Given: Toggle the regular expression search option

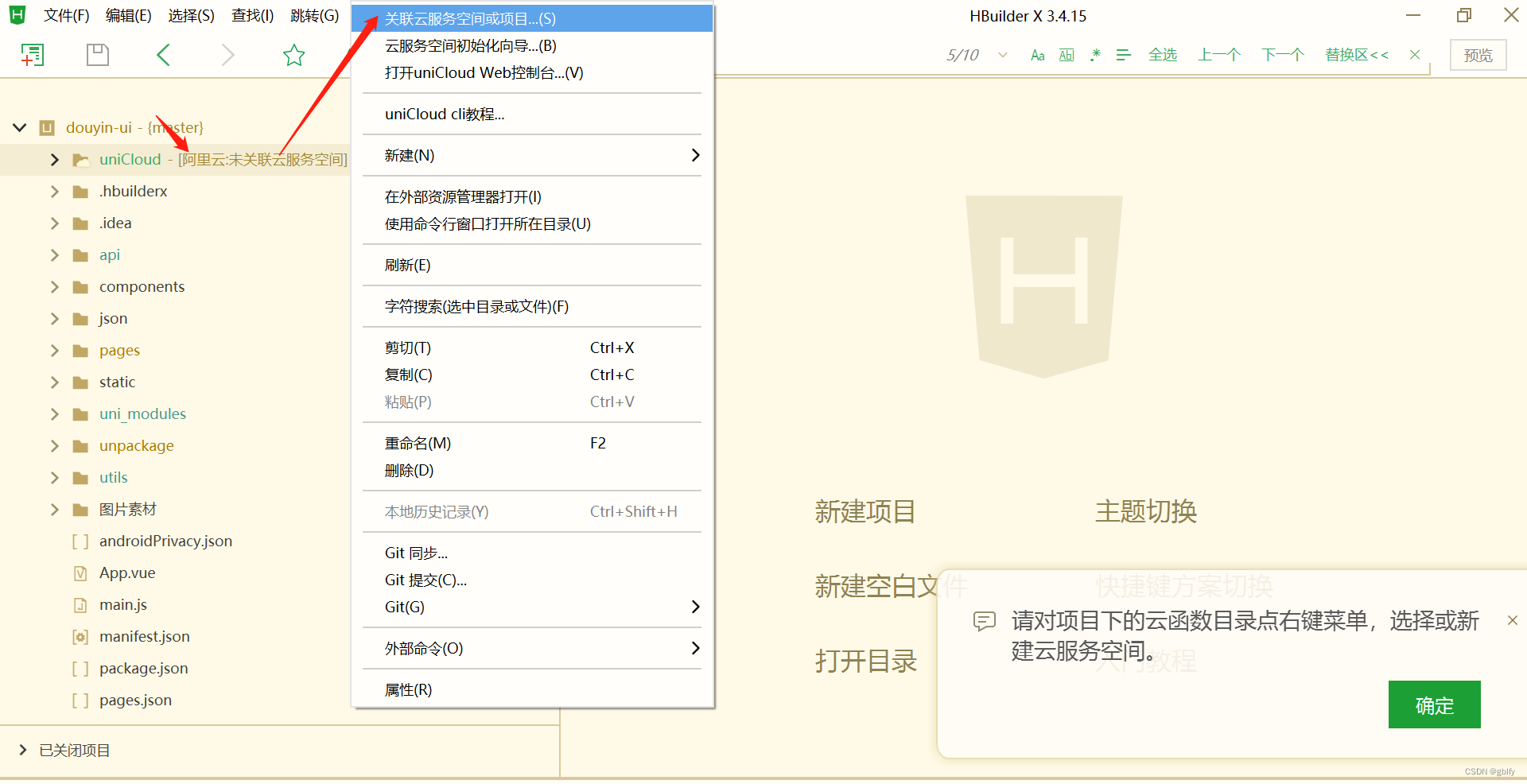Looking at the screenshot, I should tap(1095, 55).
